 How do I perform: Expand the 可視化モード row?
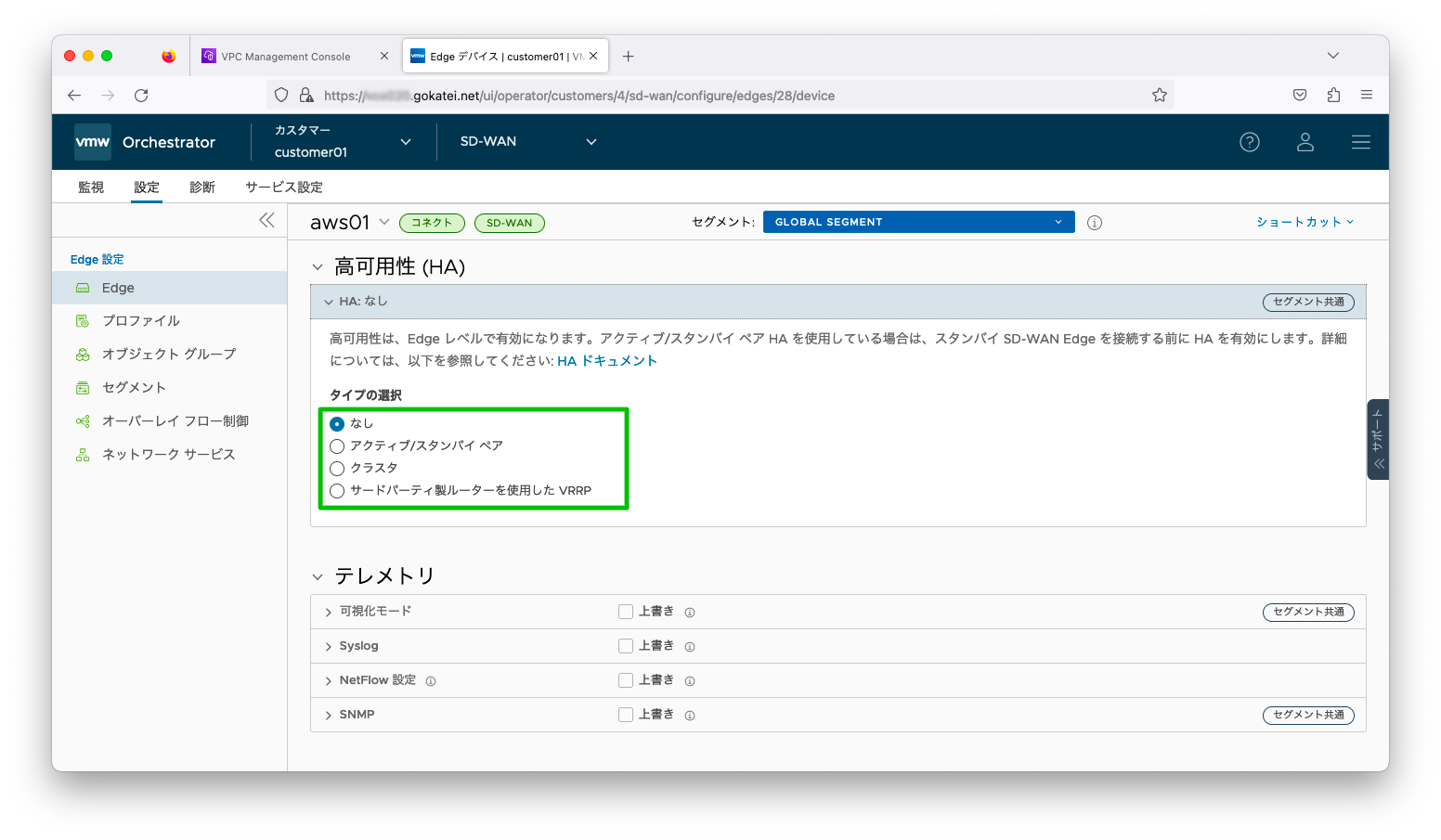(x=328, y=613)
